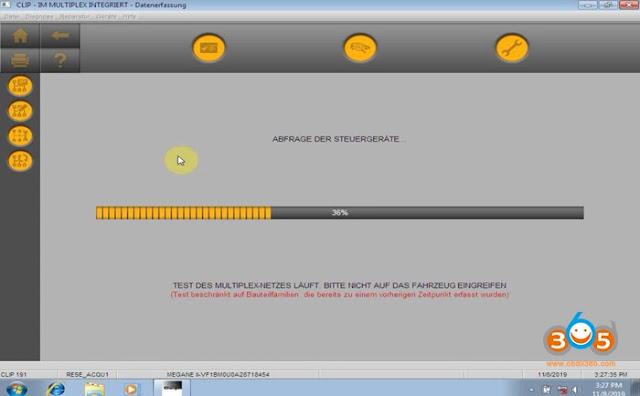
Task: Click the 3:27:35 PM time in status bar
Action: coord(611,374)
